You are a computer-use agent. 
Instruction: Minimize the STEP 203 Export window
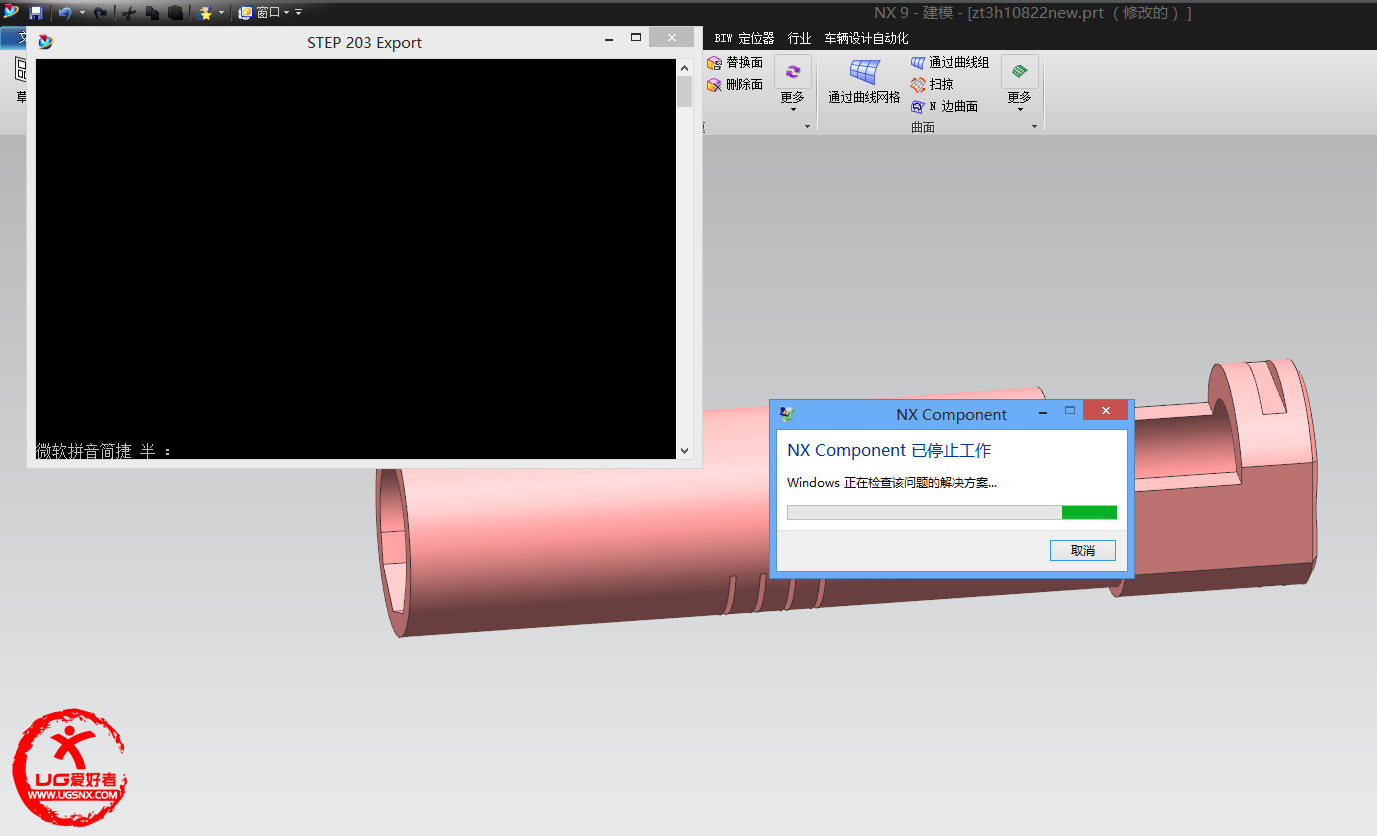click(x=610, y=38)
